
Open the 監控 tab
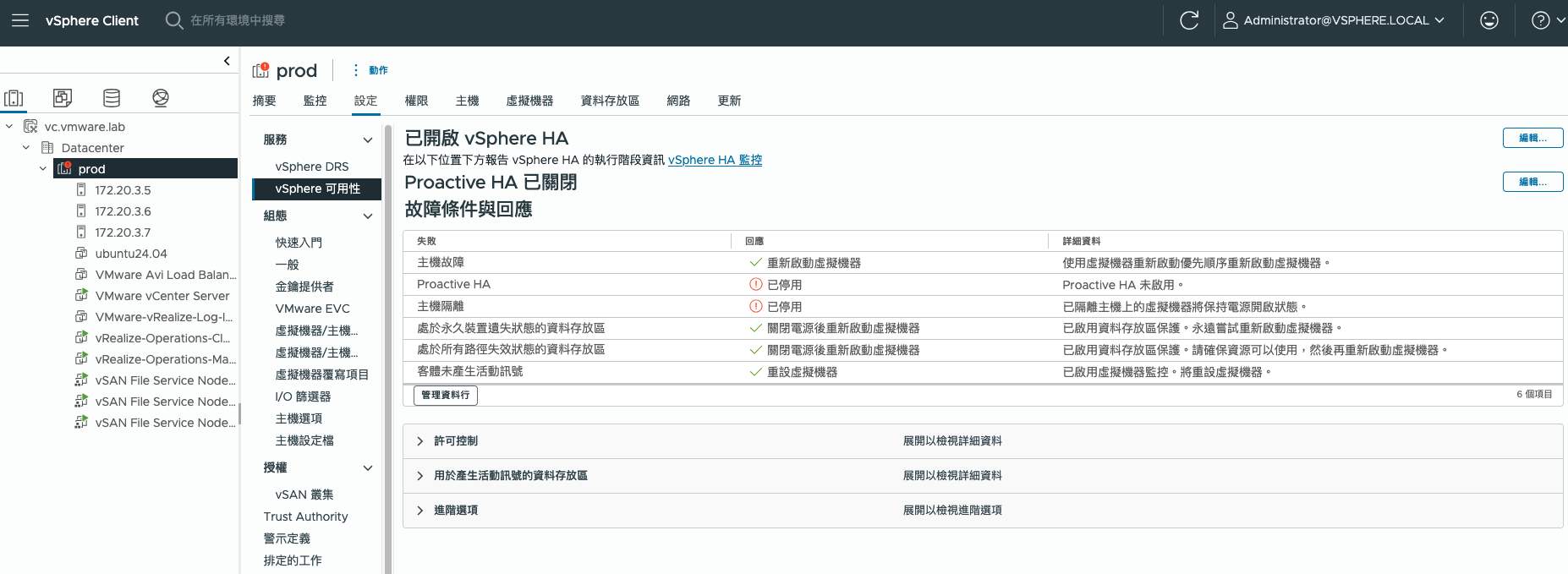315,101
